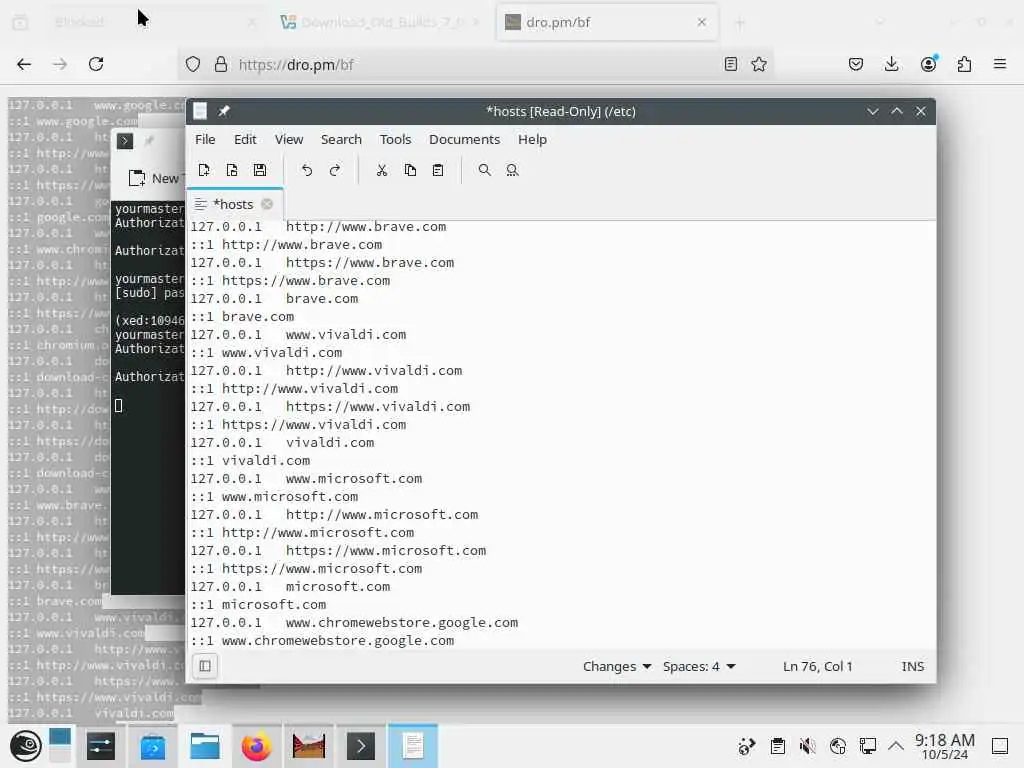Click line '127.0.0.1 microsoft.com' in editor

pyautogui.click(x=291, y=586)
